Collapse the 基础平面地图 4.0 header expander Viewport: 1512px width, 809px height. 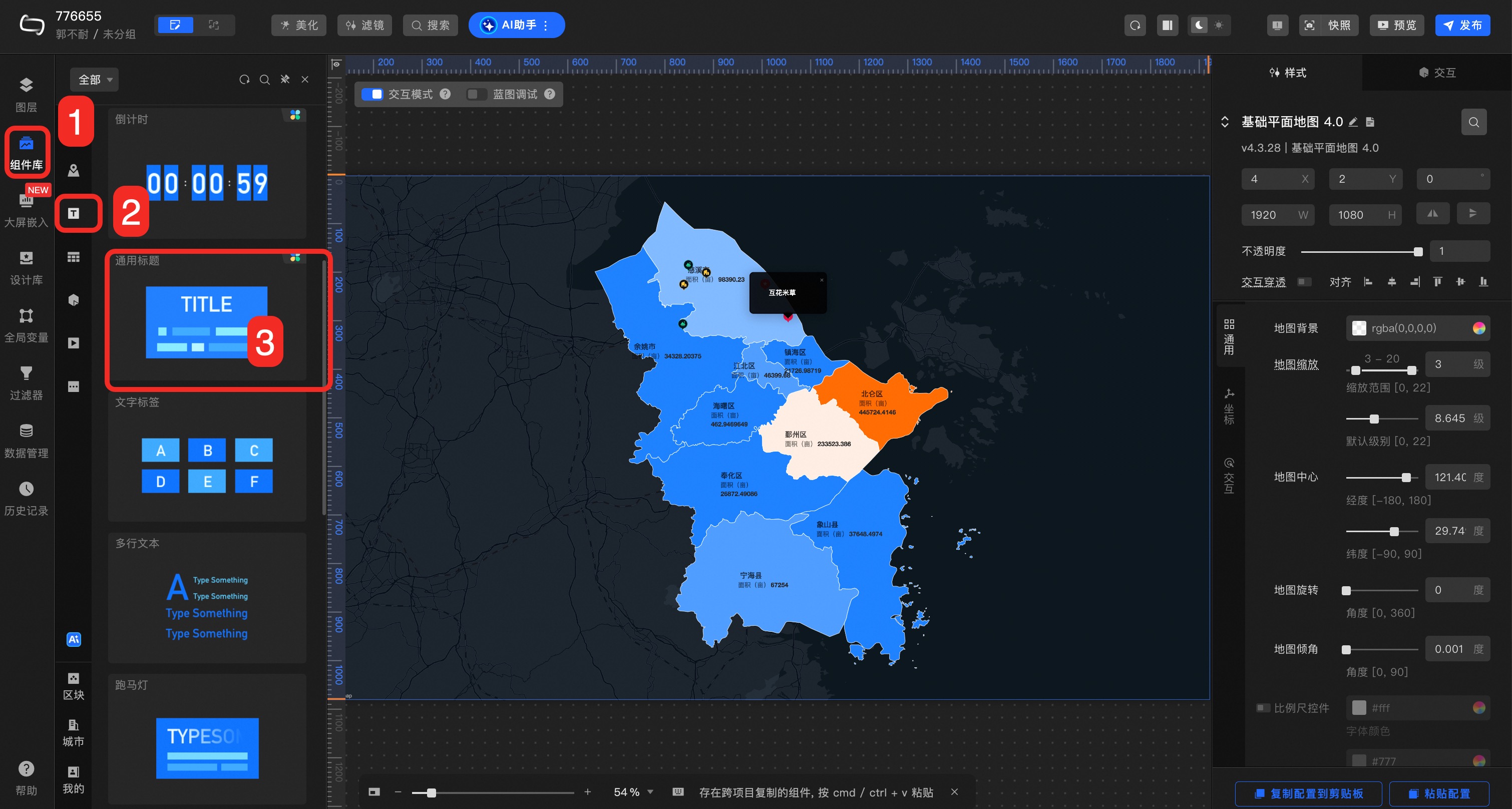tap(1225, 122)
